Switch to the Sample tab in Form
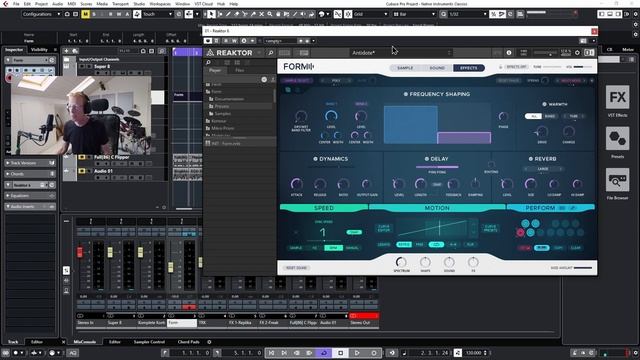The image size is (640, 360). [x=405, y=68]
